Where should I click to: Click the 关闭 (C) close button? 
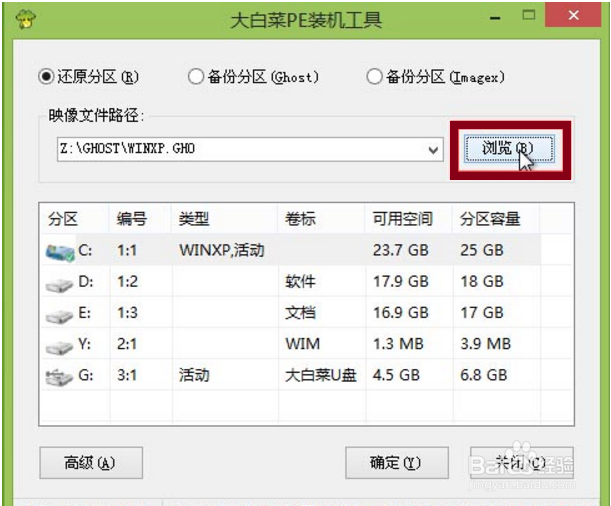tap(521, 463)
